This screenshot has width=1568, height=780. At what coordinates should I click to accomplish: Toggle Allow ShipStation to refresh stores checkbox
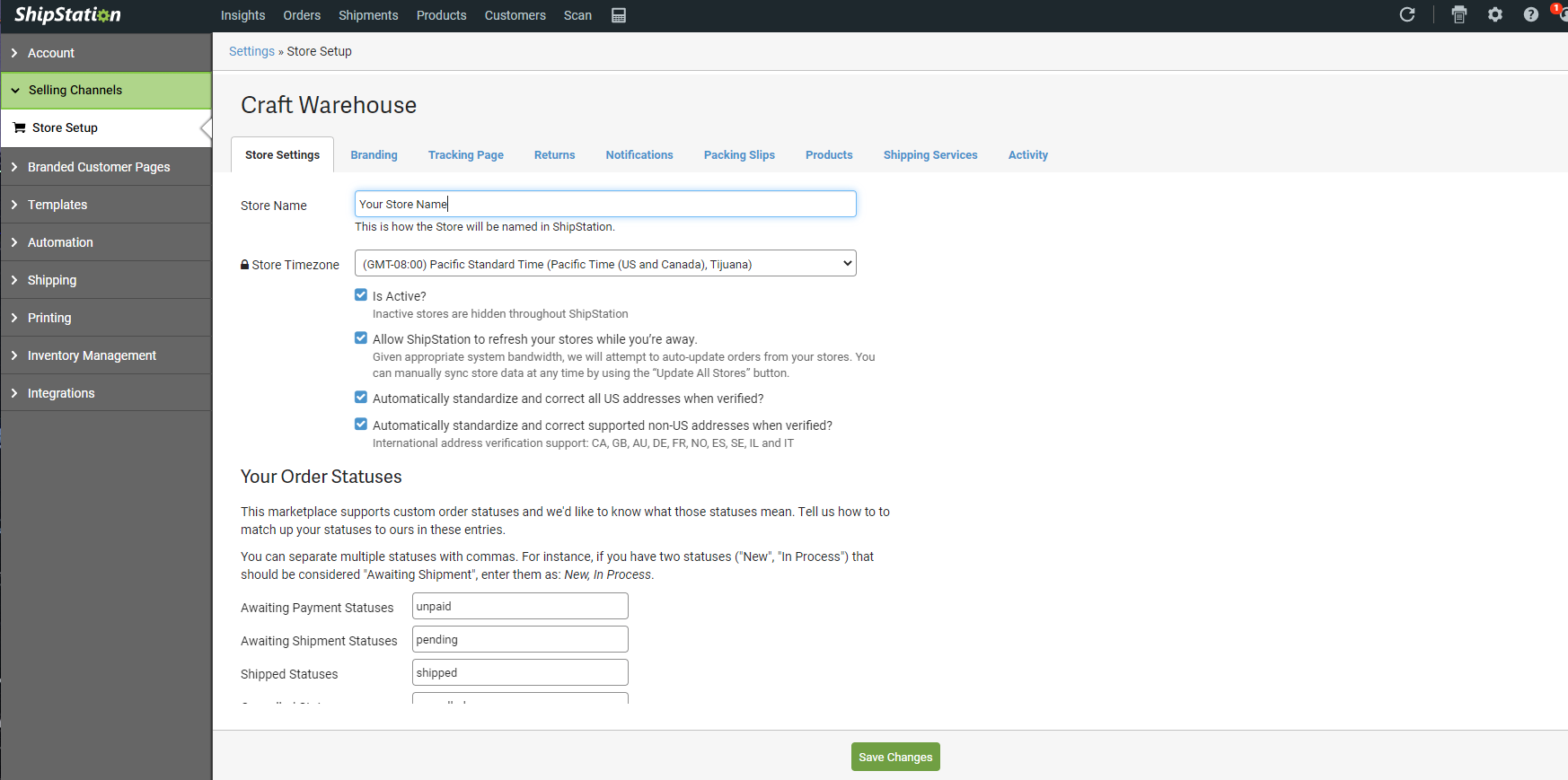coord(361,337)
